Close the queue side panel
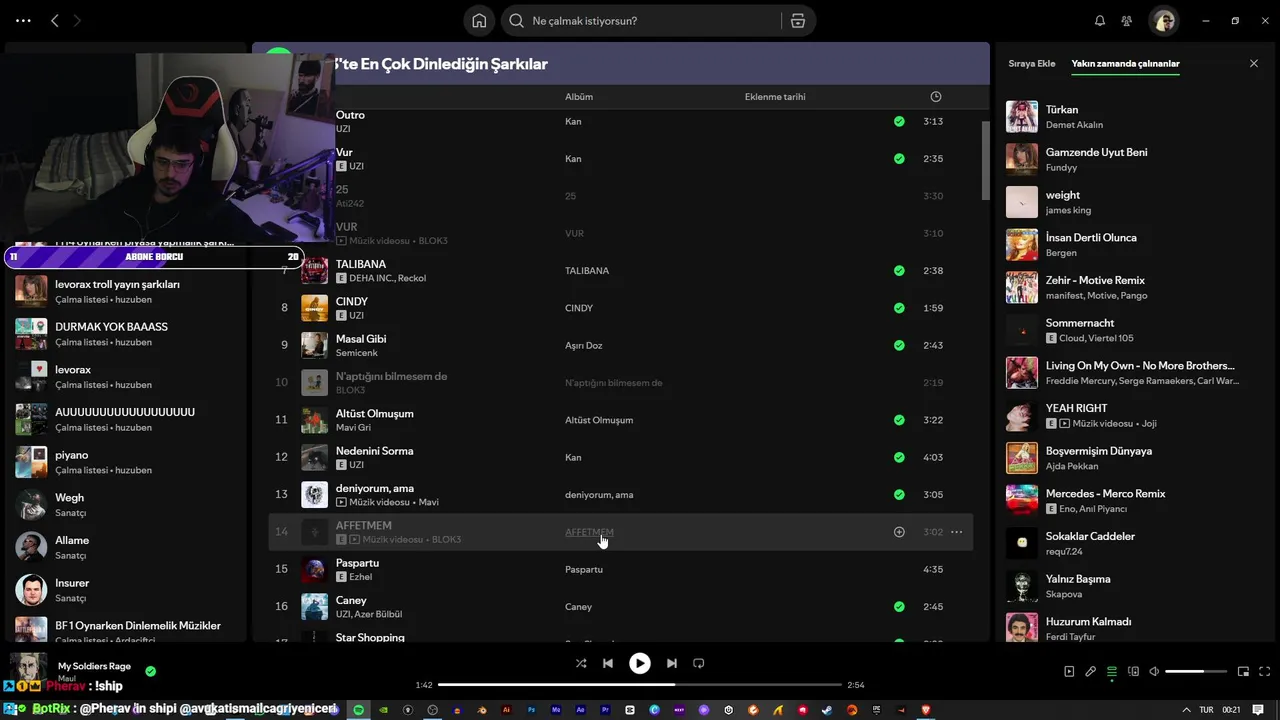This screenshot has width=1280, height=720. 1254,64
